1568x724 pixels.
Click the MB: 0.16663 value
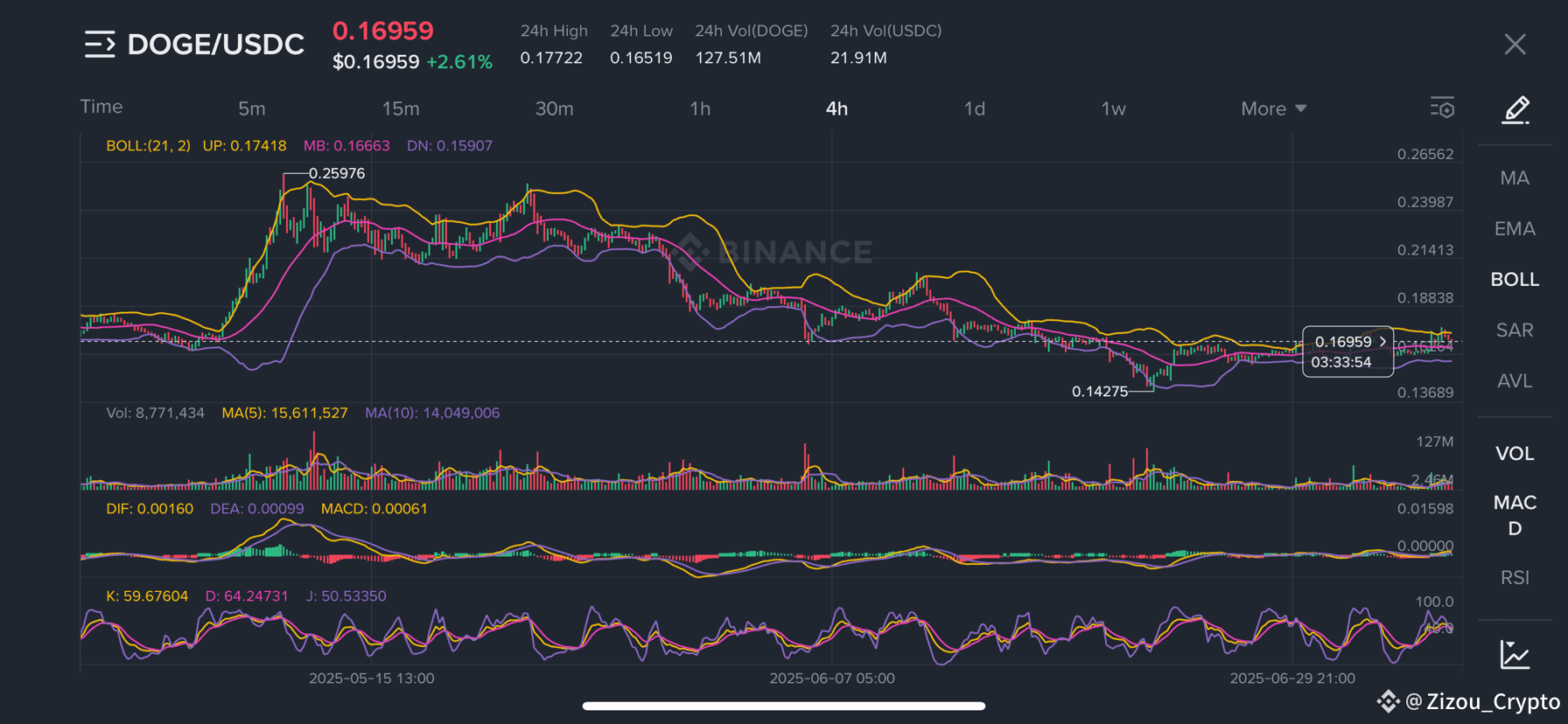[x=346, y=146]
